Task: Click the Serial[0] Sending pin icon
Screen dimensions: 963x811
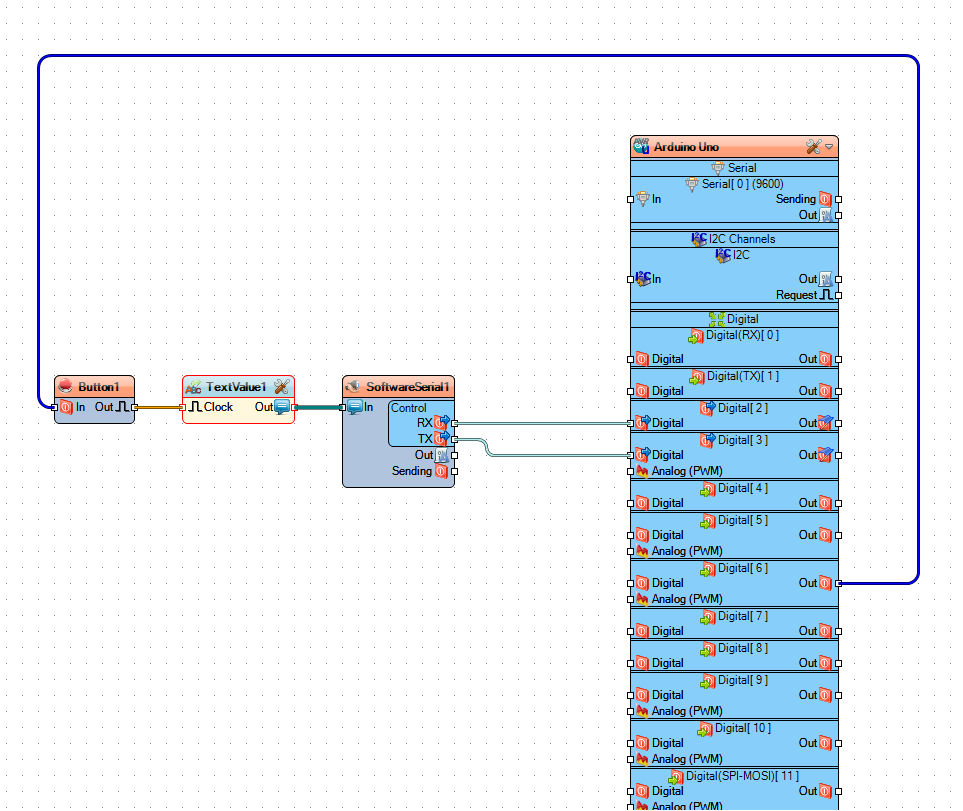Action: [825, 199]
